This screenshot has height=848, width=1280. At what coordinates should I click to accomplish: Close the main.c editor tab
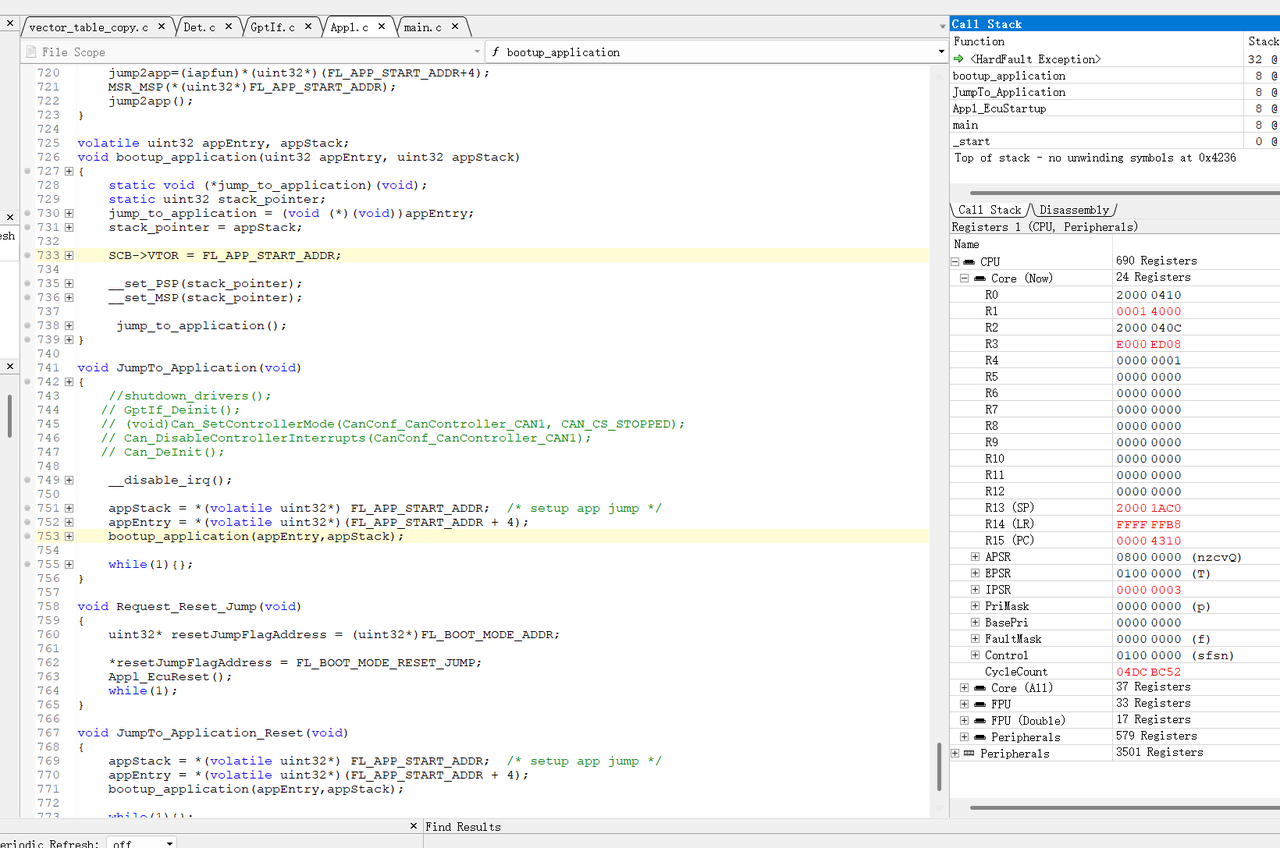click(x=456, y=27)
